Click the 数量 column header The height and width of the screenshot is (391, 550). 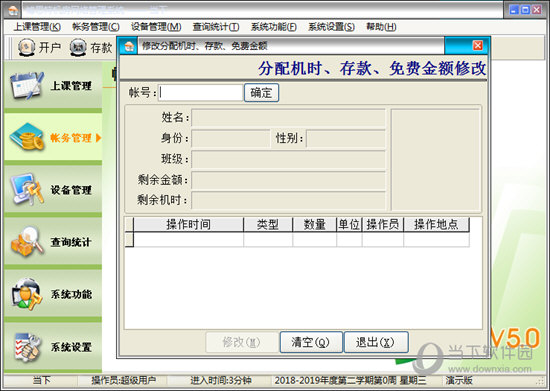coord(315,224)
